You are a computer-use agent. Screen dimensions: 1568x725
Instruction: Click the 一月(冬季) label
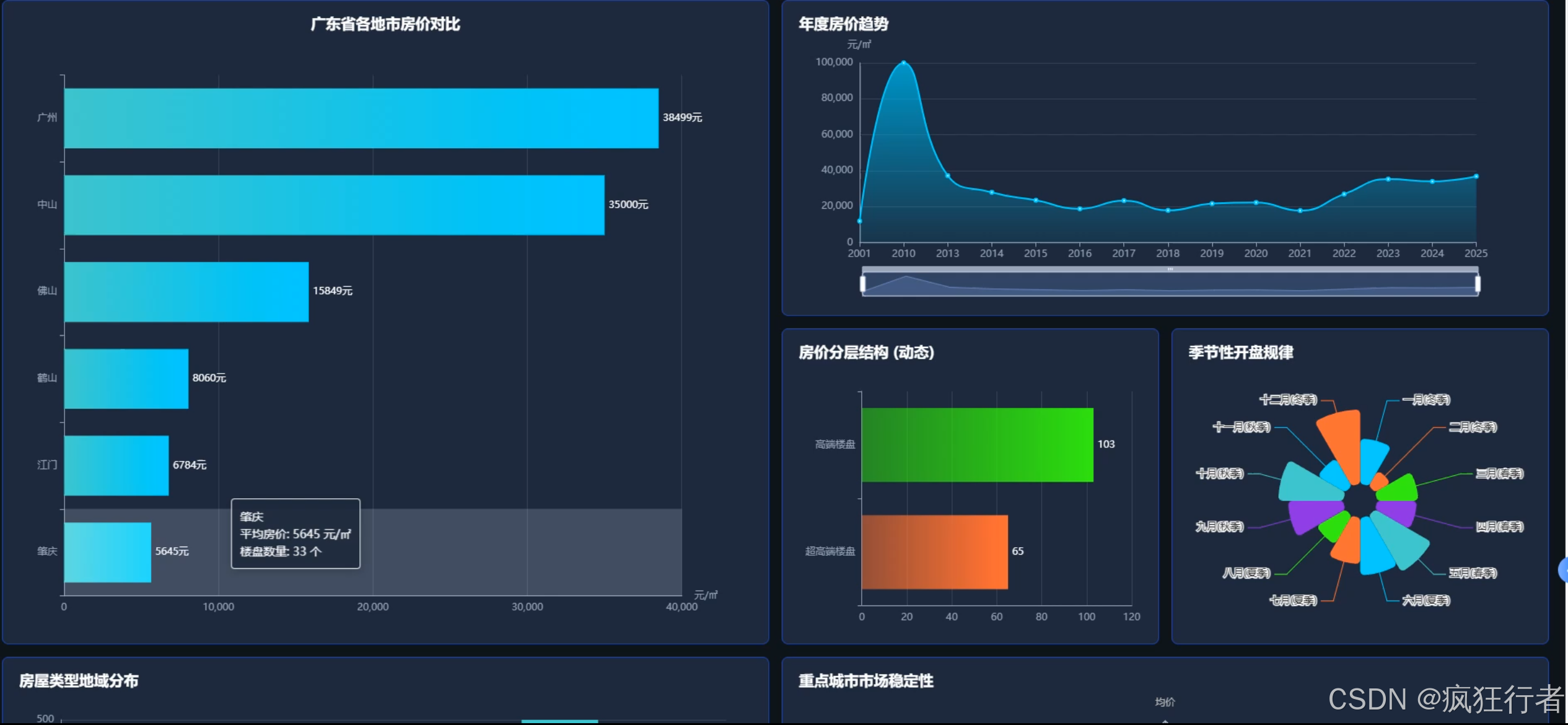[x=1426, y=400]
